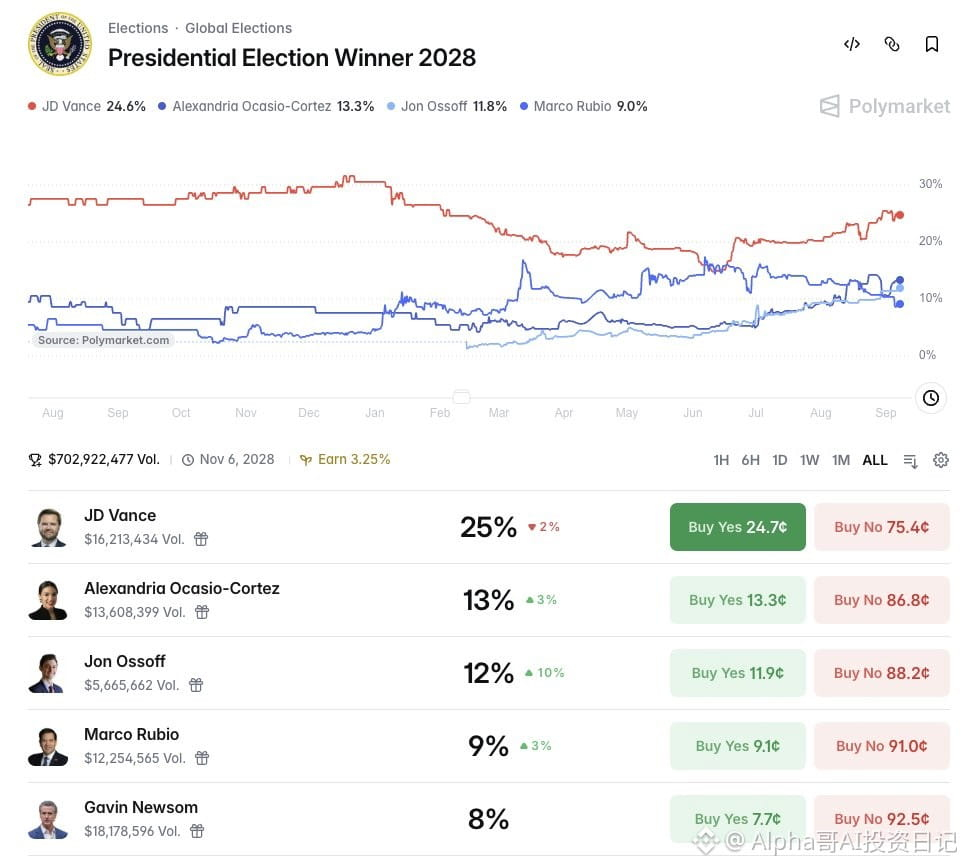Copy market link with chain icon
This screenshot has width=965, height=867.
pyautogui.click(x=892, y=44)
